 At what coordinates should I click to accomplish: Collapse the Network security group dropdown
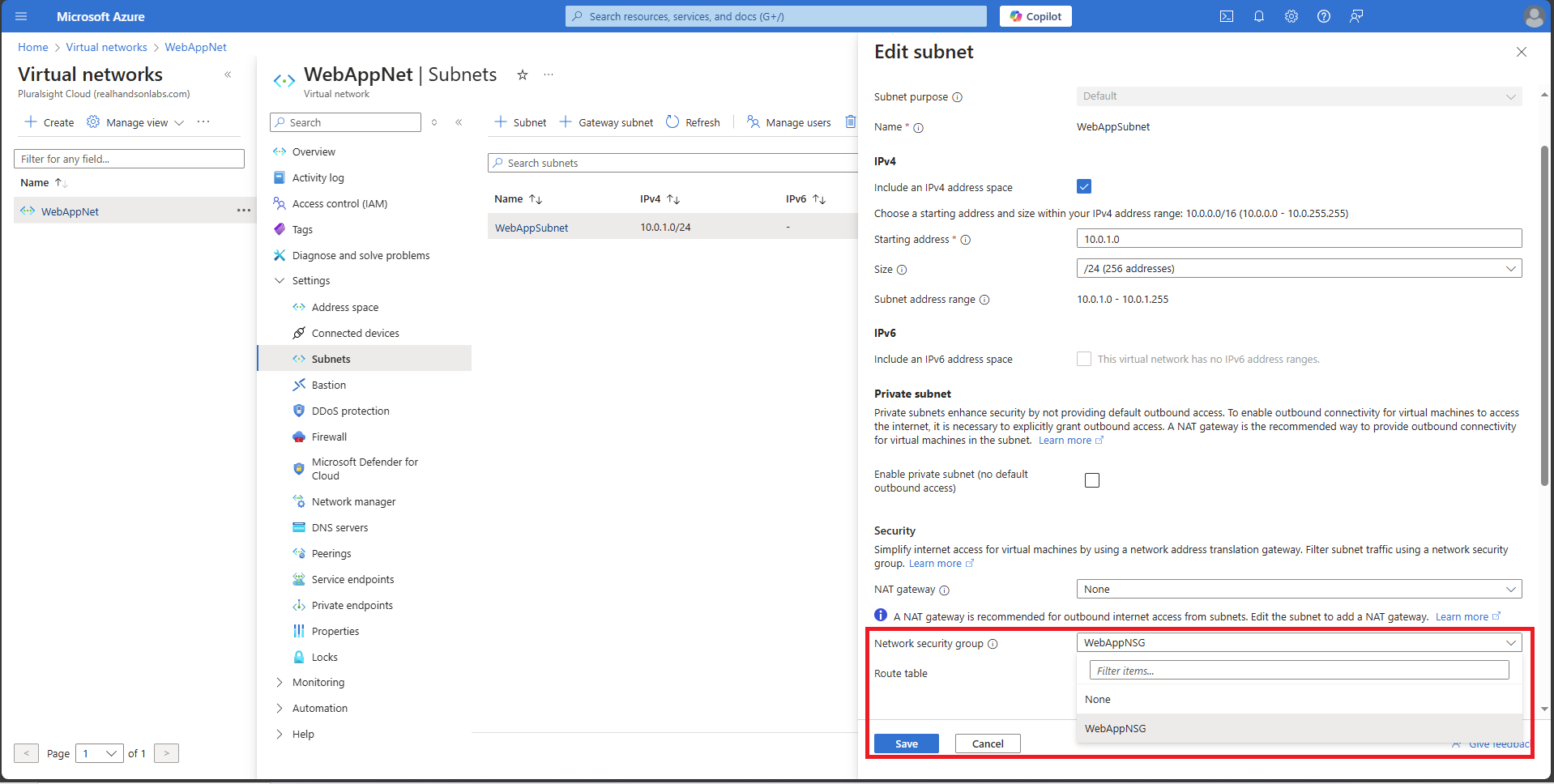tap(1299, 642)
